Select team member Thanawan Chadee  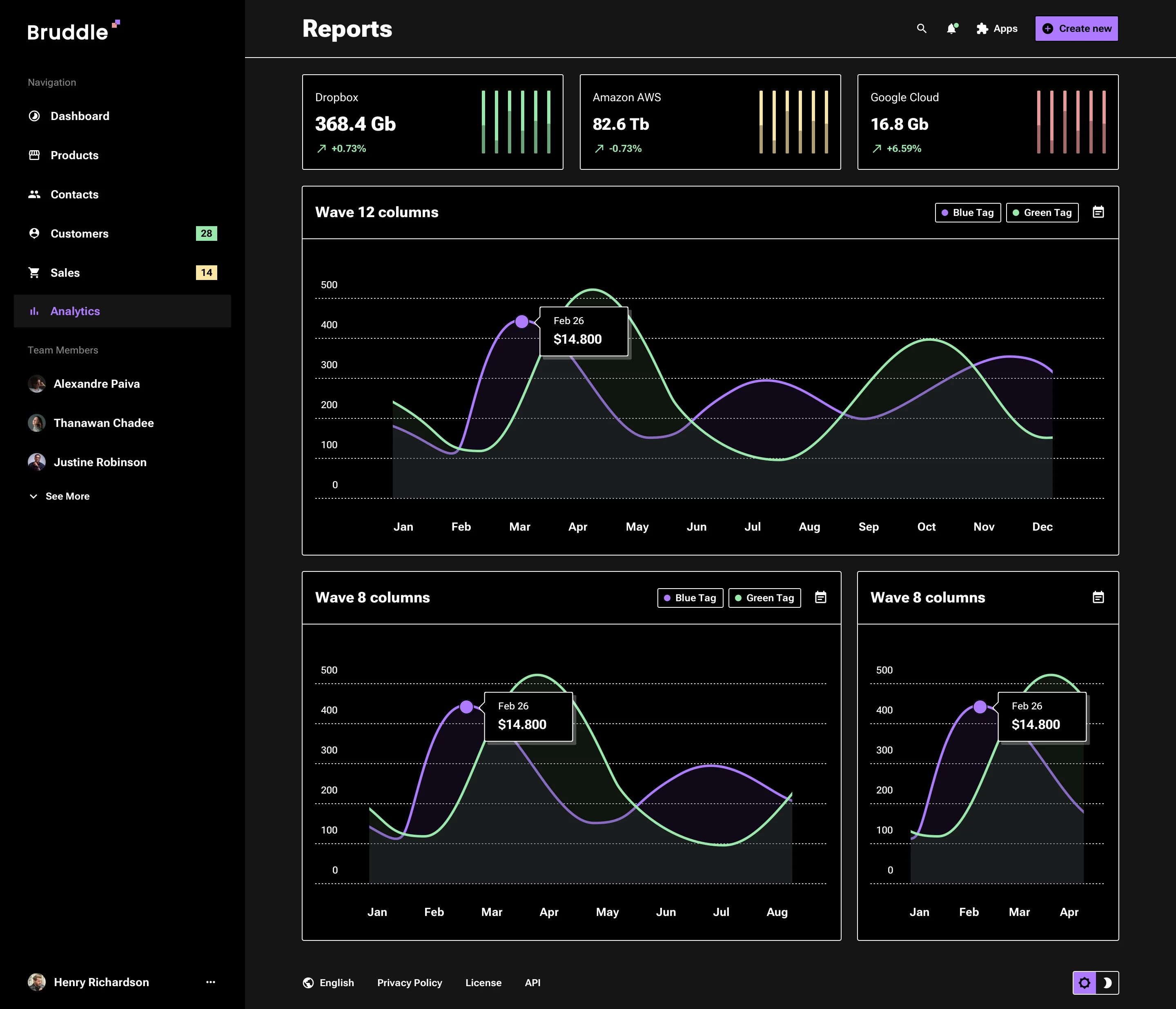click(x=103, y=423)
